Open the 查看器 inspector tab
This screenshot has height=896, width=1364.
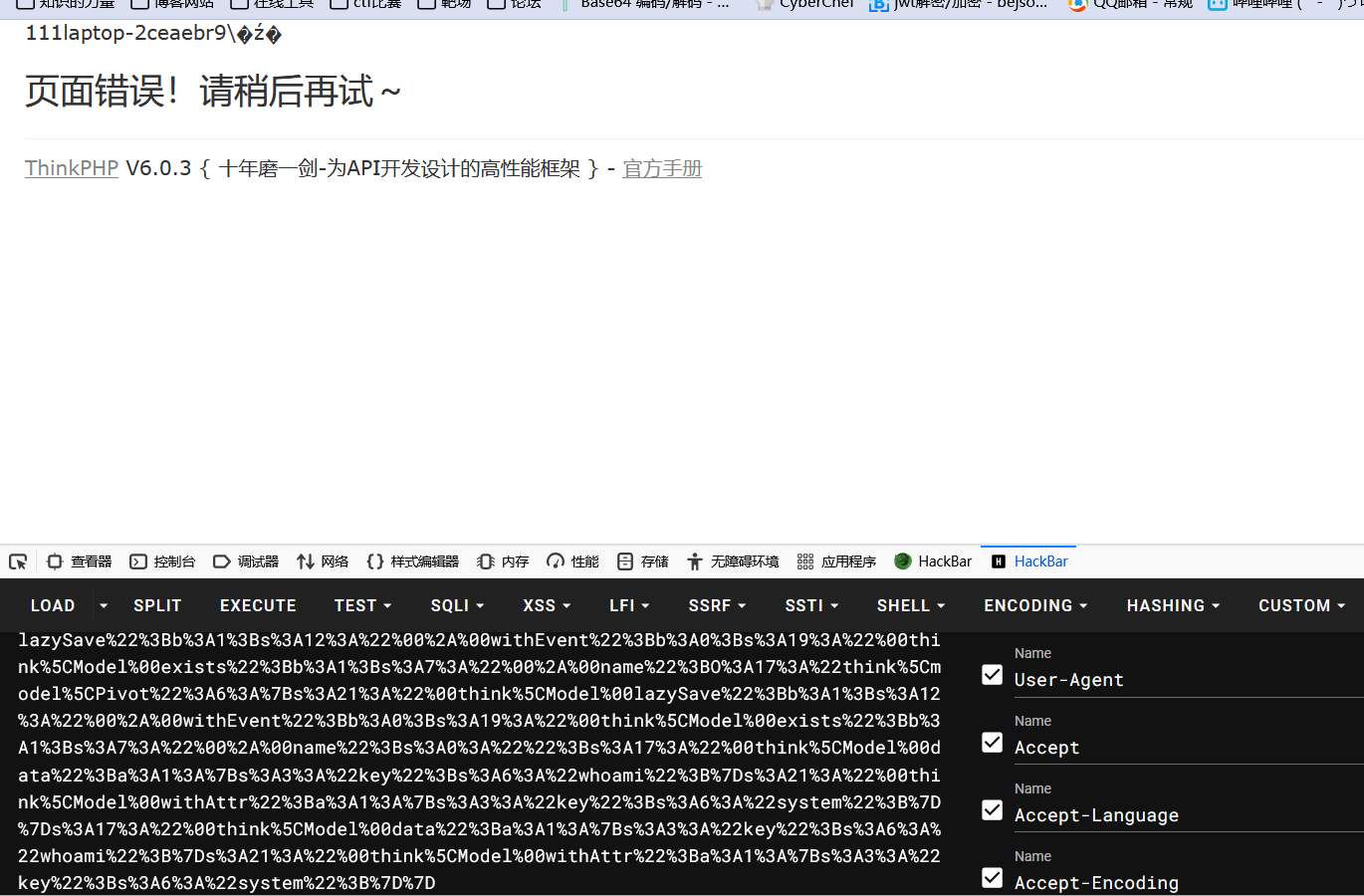pos(80,561)
